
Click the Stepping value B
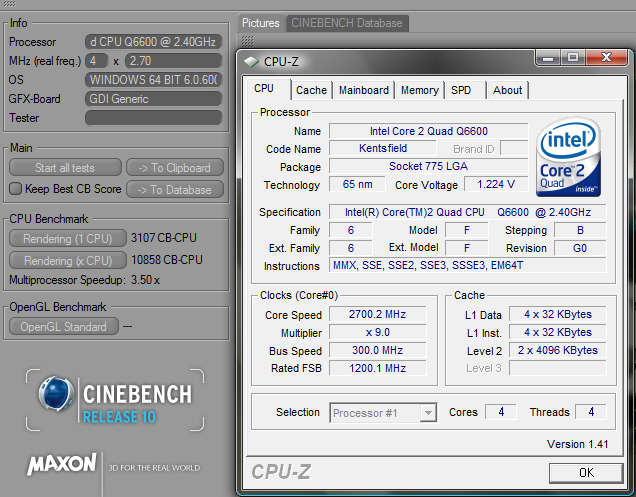(x=580, y=230)
